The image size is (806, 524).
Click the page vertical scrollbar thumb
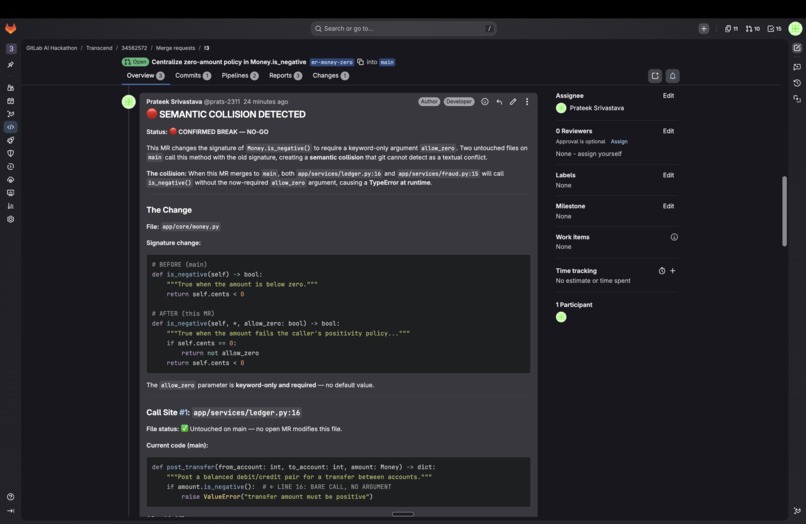click(784, 211)
